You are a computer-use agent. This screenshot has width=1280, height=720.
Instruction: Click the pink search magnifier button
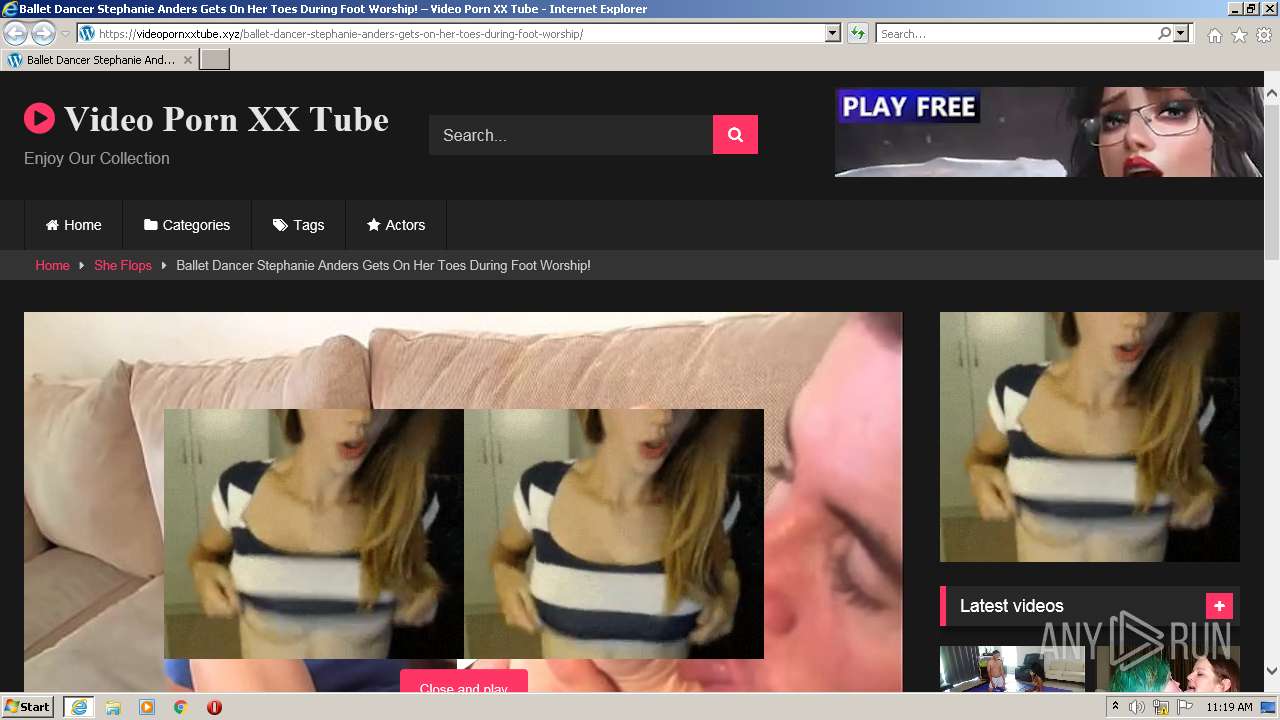tap(735, 135)
